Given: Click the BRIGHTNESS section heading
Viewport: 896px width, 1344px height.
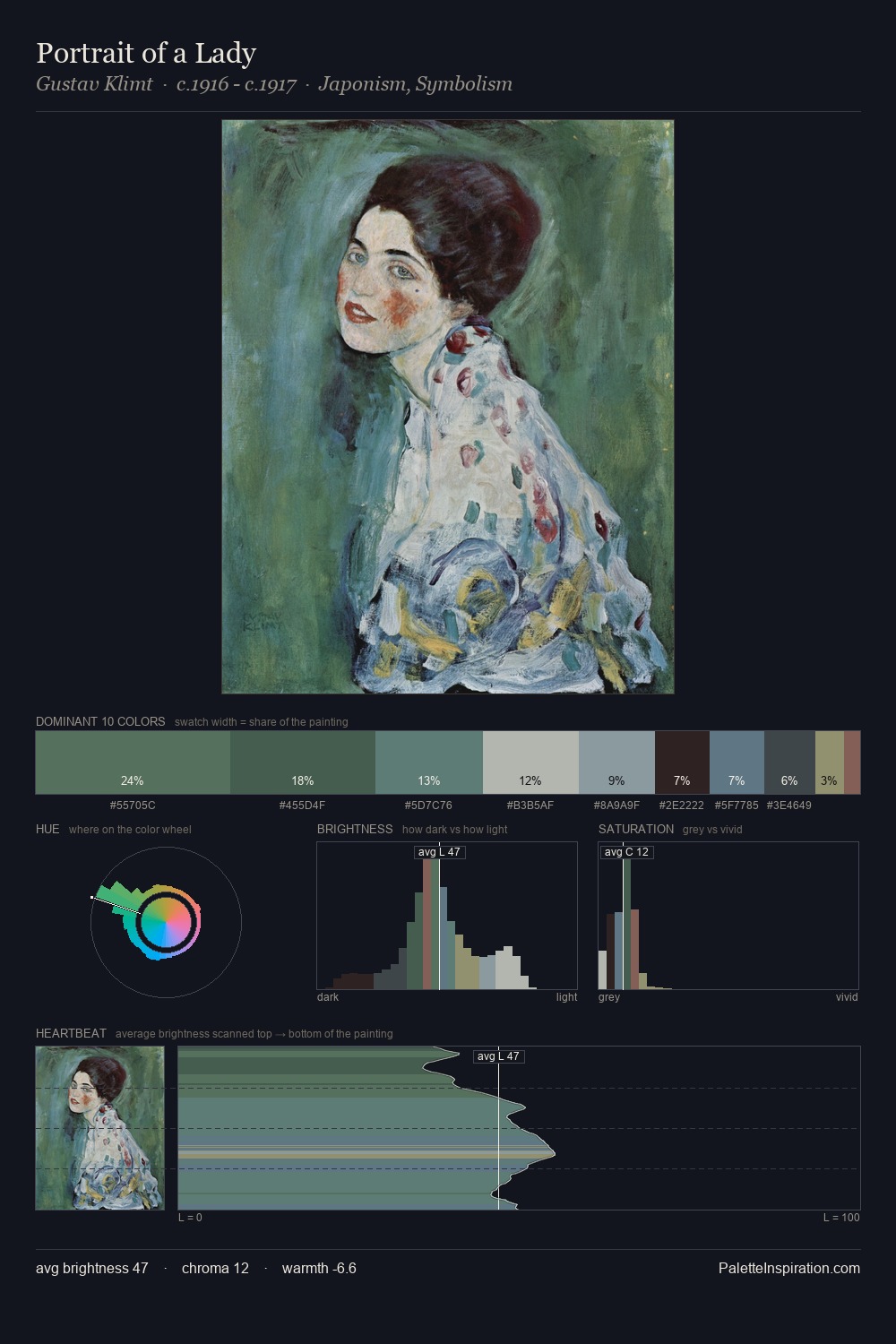Looking at the screenshot, I should (355, 829).
